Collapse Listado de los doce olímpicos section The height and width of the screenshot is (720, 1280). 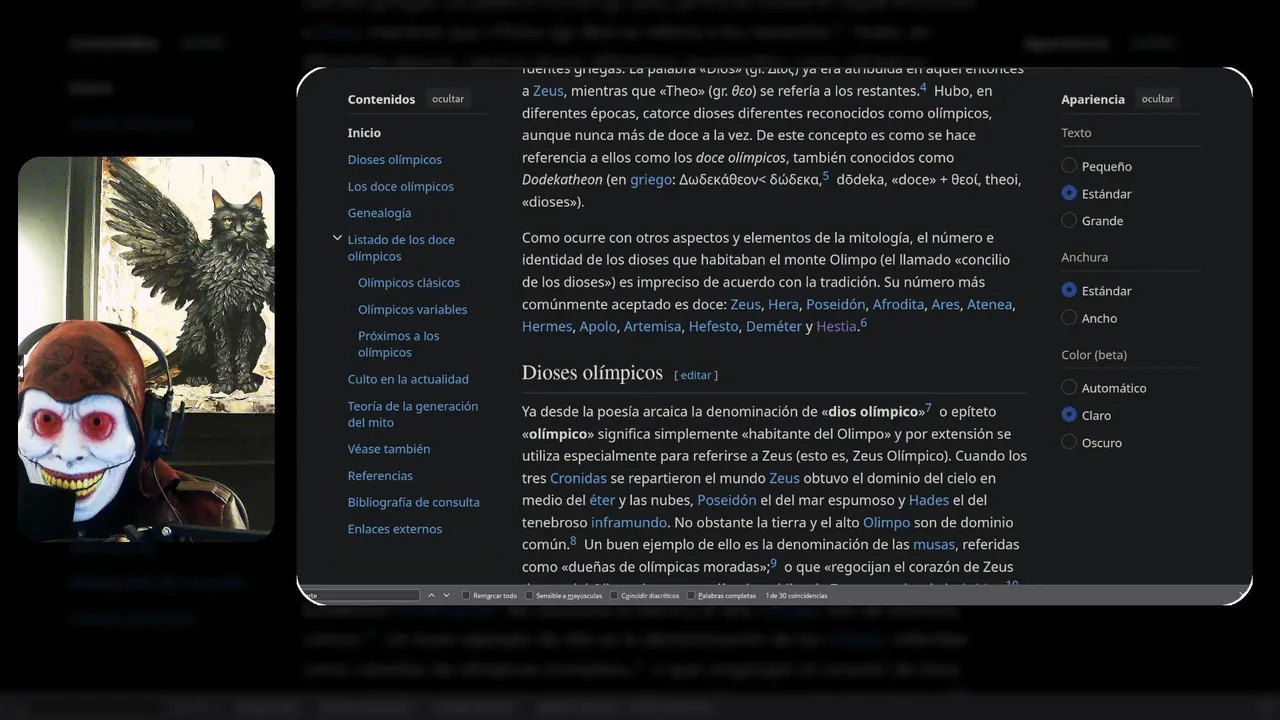pyautogui.click(x=337, y=239)
